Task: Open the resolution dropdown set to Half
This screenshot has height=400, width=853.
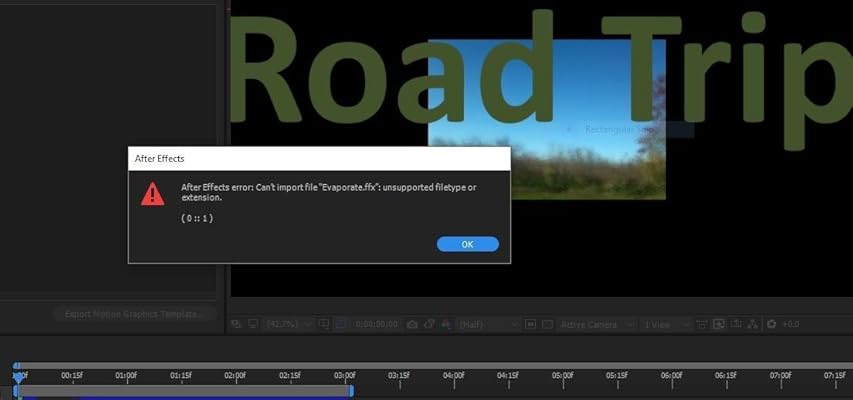Action: pos(489,324)
